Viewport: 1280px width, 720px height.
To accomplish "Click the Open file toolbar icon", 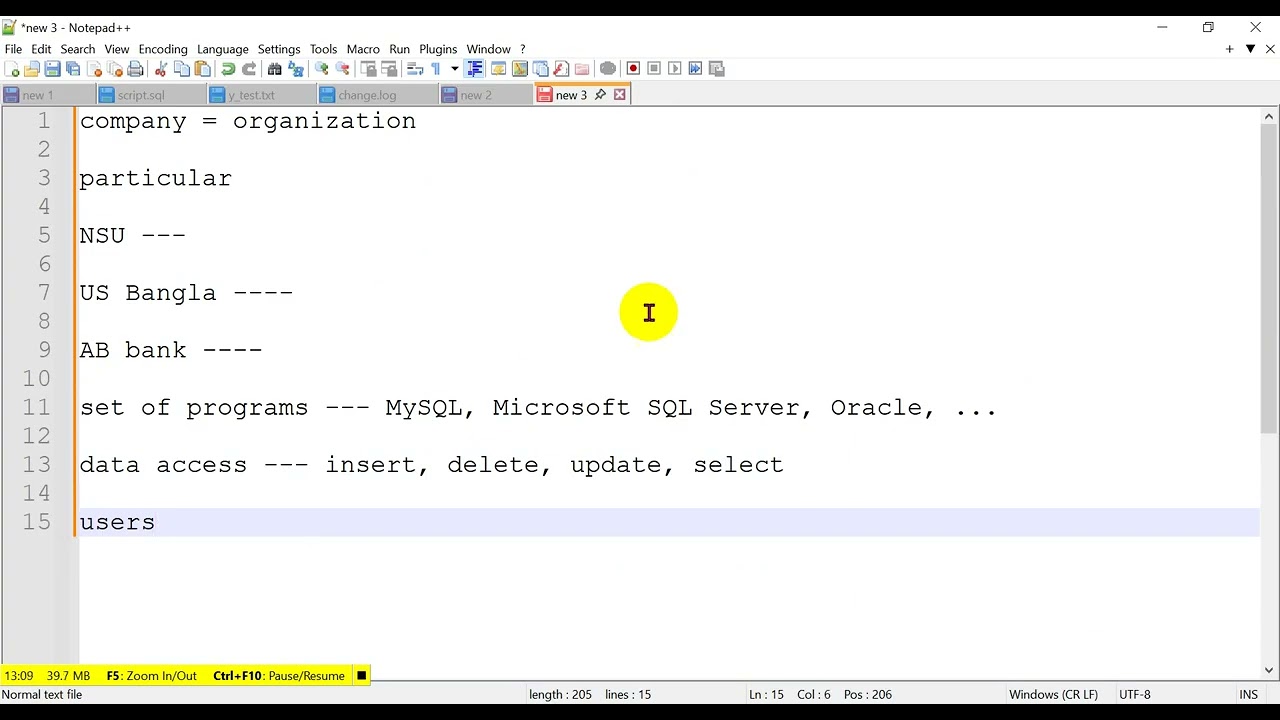I will click(x=32, y=69).
